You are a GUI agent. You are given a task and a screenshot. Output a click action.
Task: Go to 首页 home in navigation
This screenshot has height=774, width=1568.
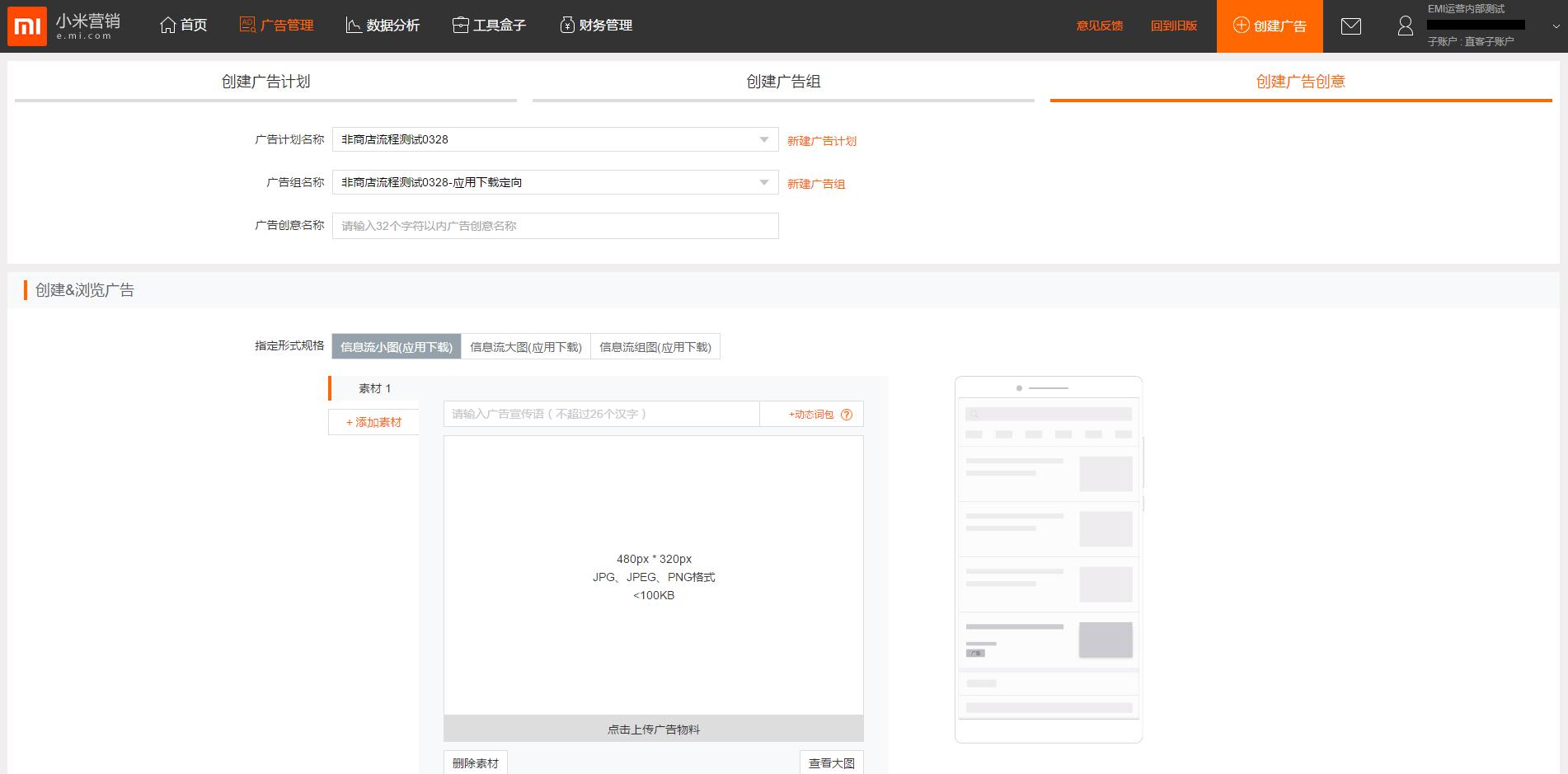coord(183,26)
